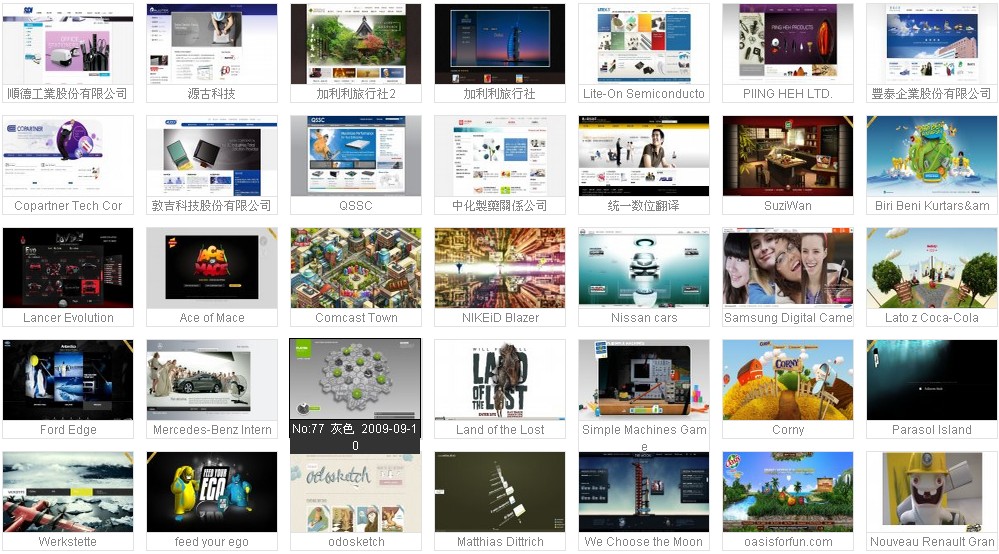Viewport: 999px width, 554px height.
Task: Click the QSSC caption link
Action: tap(356, 206)
